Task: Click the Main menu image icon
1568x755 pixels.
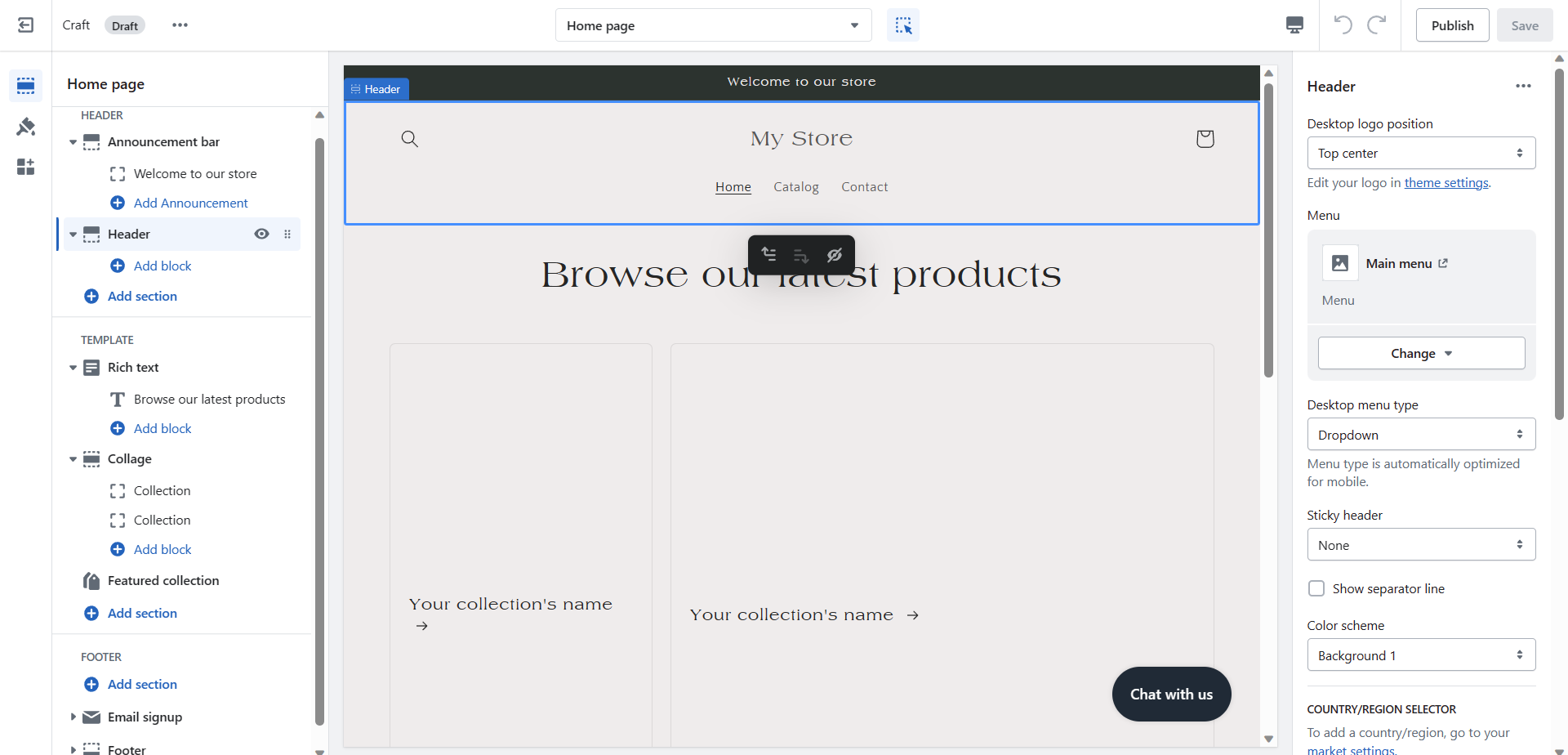Action: coord(1340,263)
